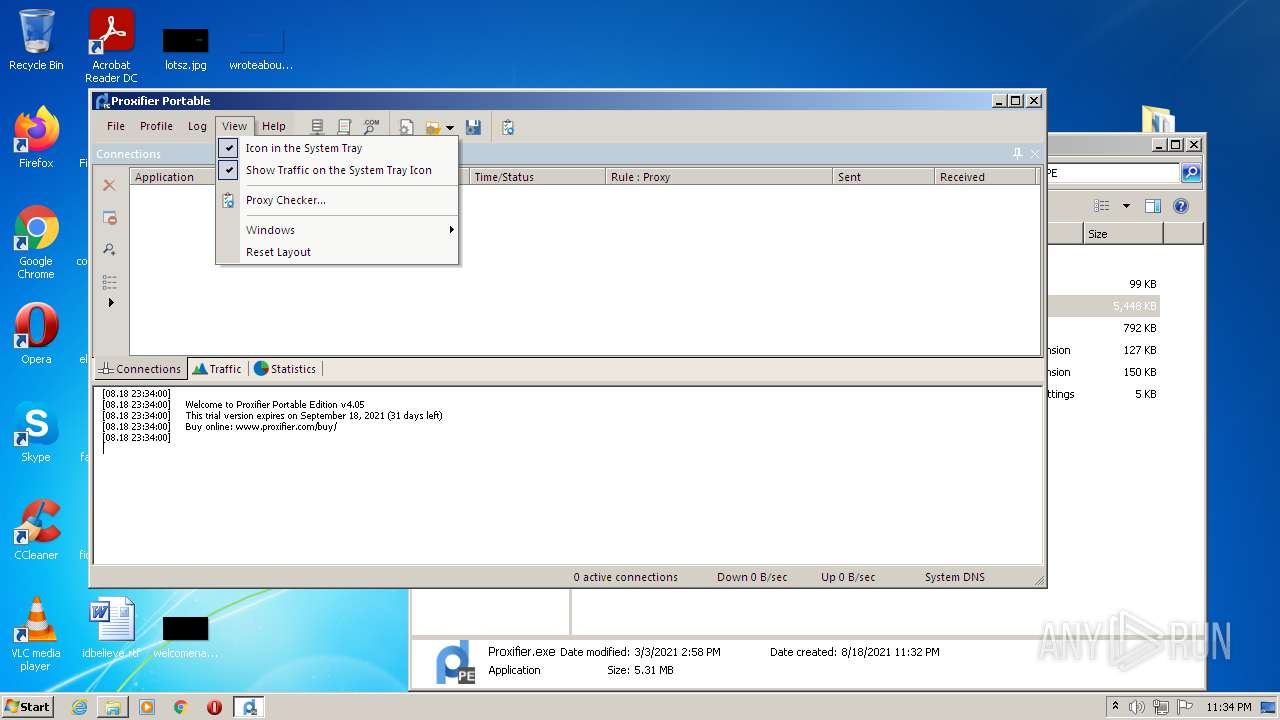Viewport: 1280px width, 720px height.
Task: Select the 5,448 KB file row
Action: 1103,306
